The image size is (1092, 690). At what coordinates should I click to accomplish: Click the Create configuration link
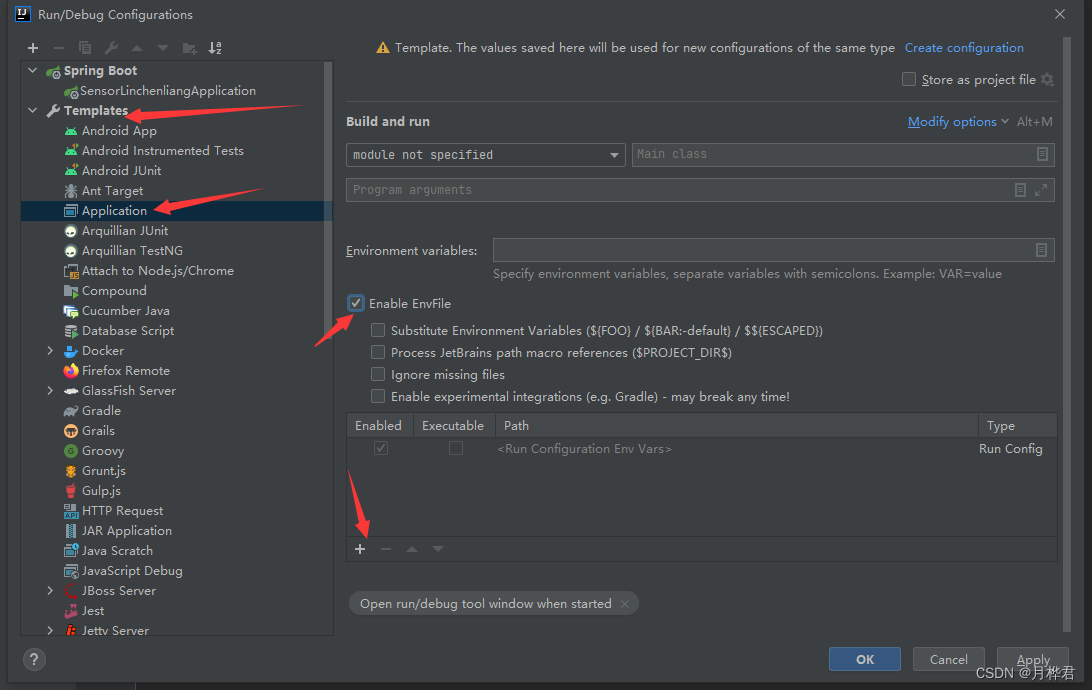pyautogui.click(x=964, y=48)
